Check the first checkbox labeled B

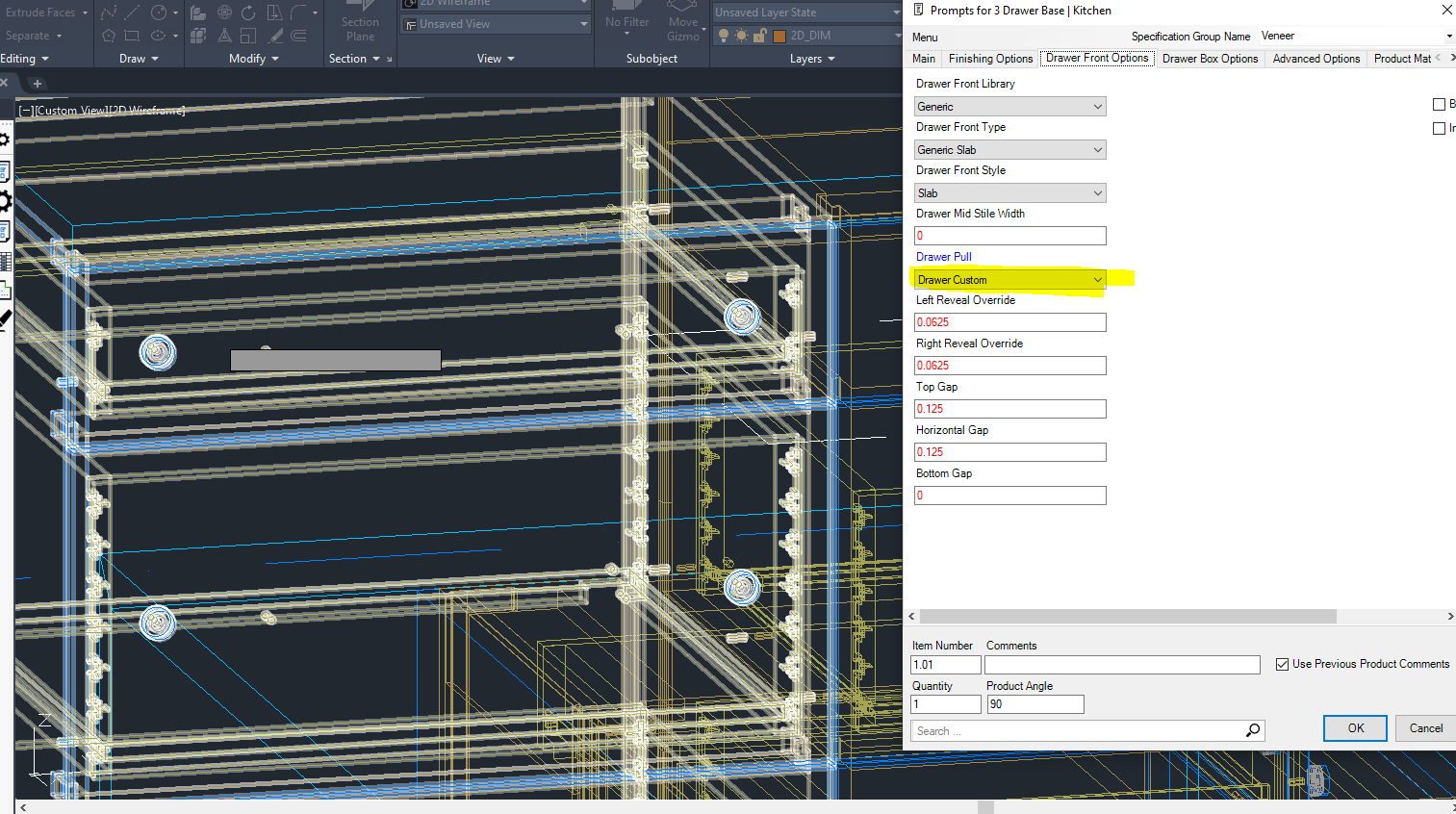(x=1439, y=104)
